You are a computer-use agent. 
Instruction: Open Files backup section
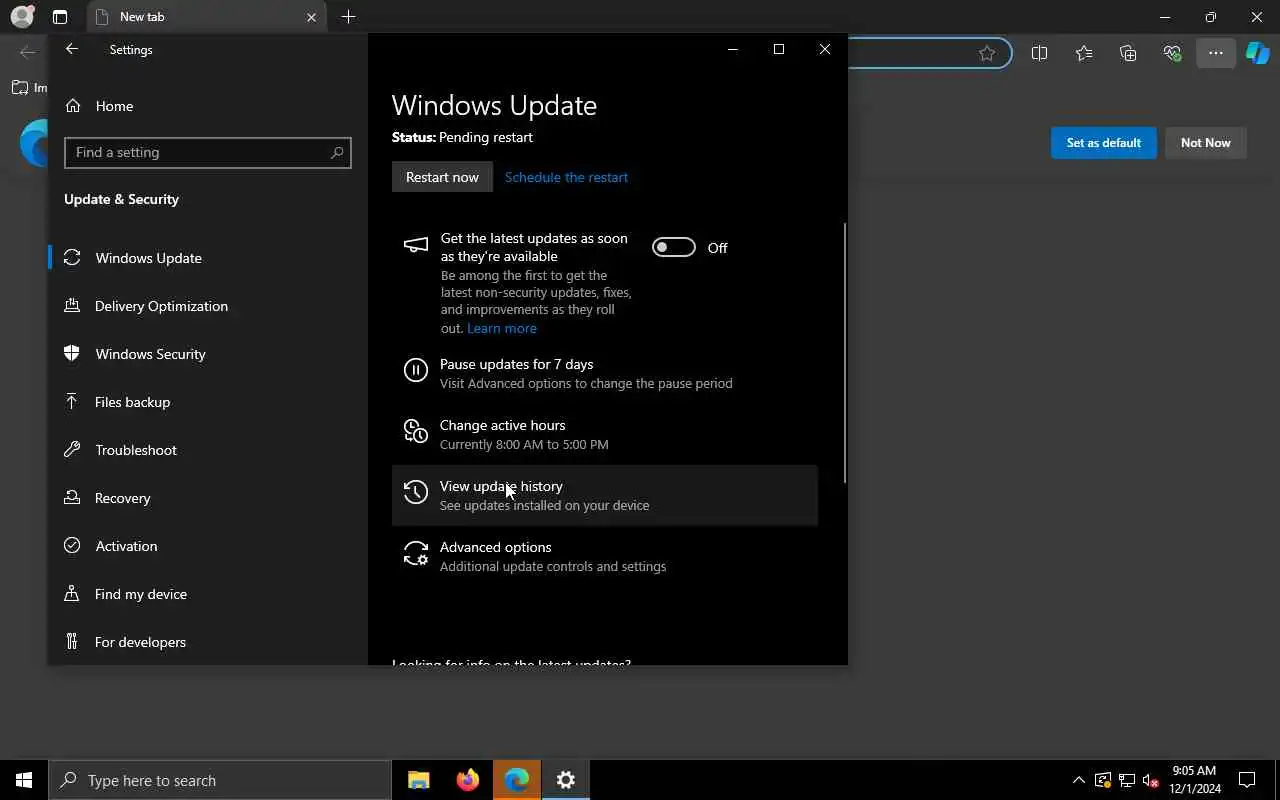coord(208,402)
